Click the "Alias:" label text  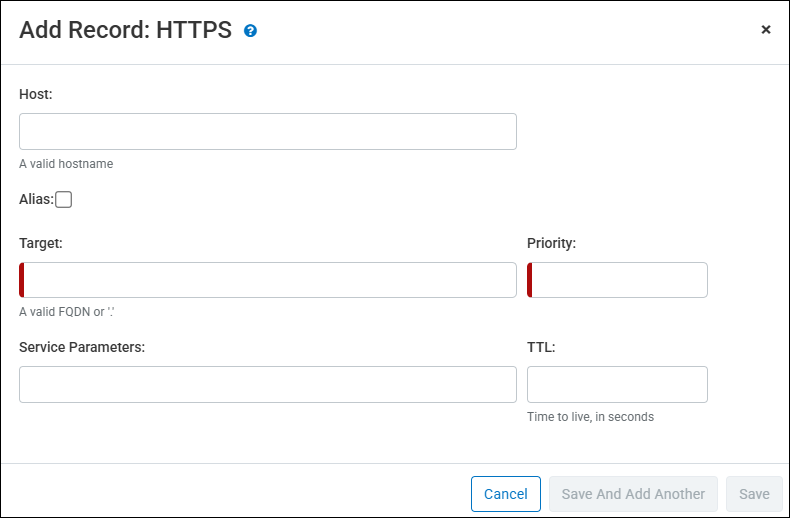point(36,199)
